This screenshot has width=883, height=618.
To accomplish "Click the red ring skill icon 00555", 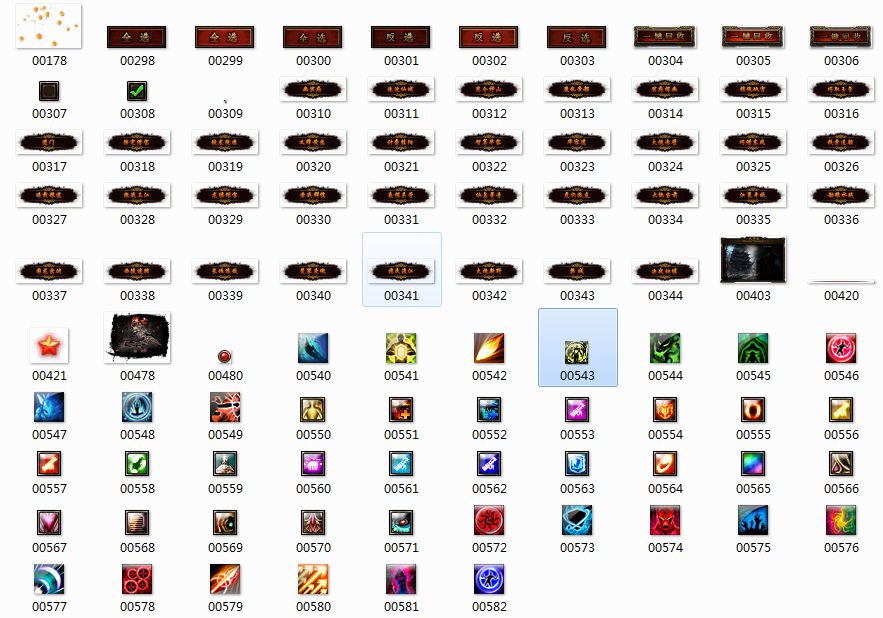I will (753, 409).
